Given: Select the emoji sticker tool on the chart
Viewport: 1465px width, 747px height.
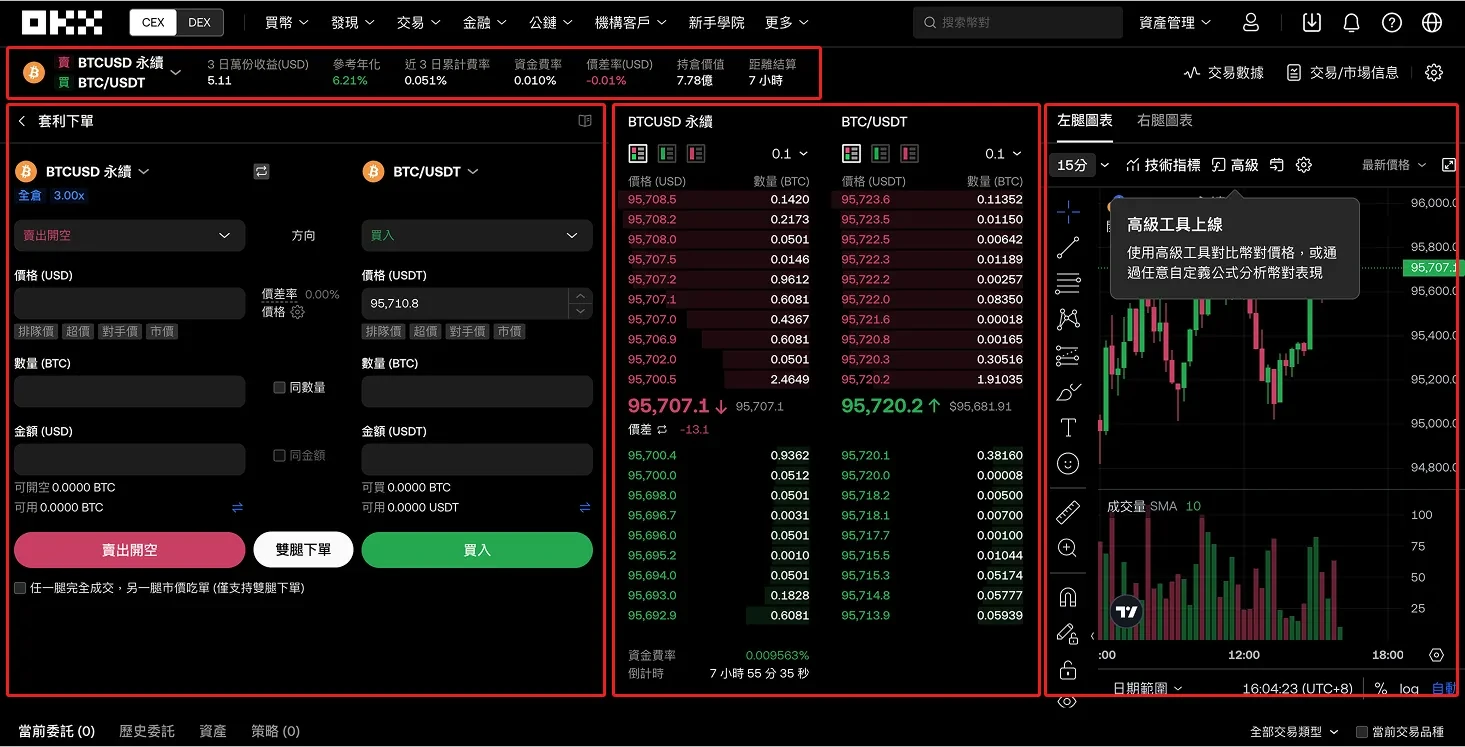Looking at the screenshot, I should coord(1068,463).
